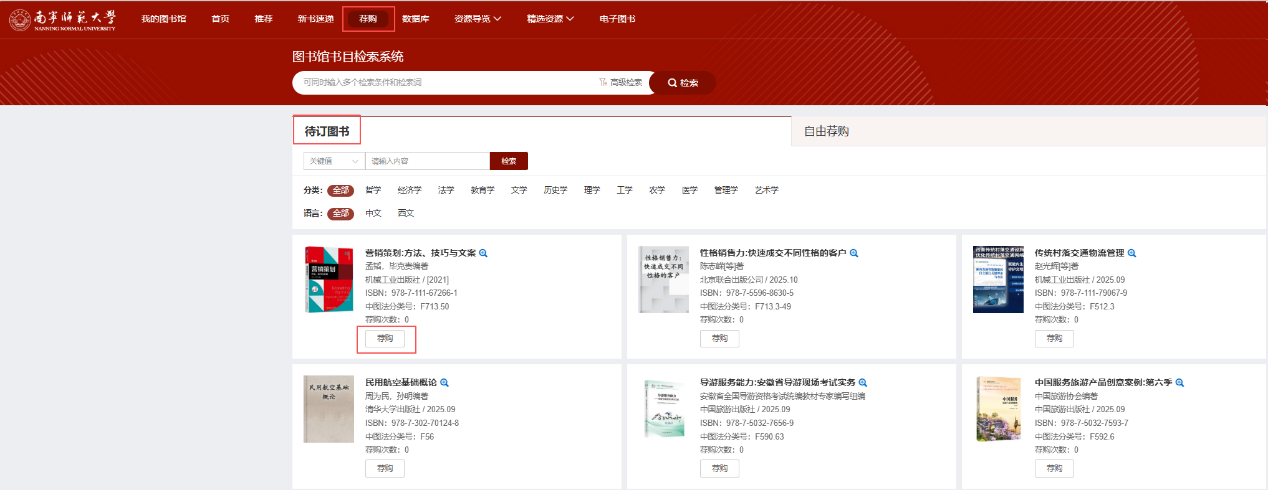This screenshot has height=490, width=1268.
Task: Switch to the 自由荐购 tab
Action: pyautogui.click(x=826, y=131)
